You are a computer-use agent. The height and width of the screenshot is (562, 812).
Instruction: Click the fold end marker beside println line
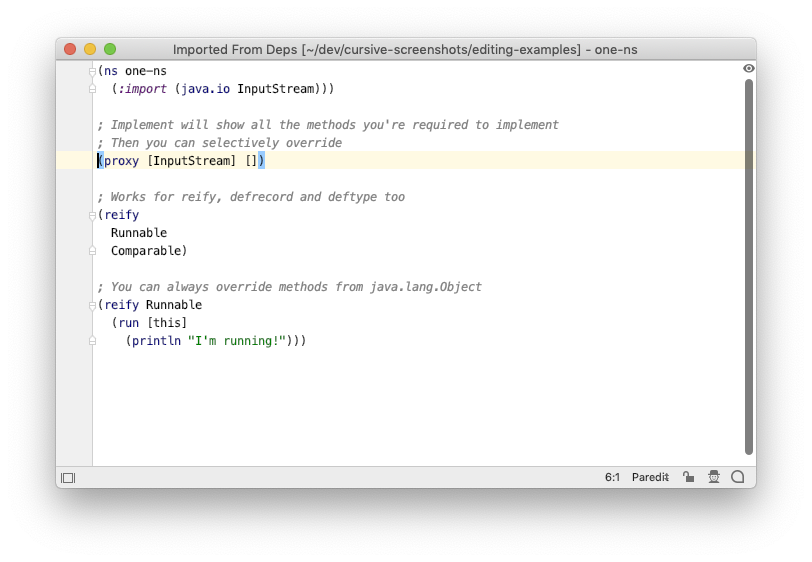[x=92, y=341]
